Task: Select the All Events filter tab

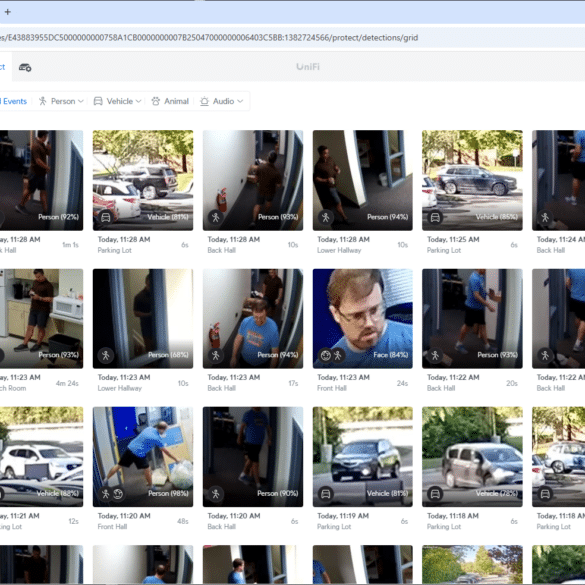Action: (x=13, y=101)
